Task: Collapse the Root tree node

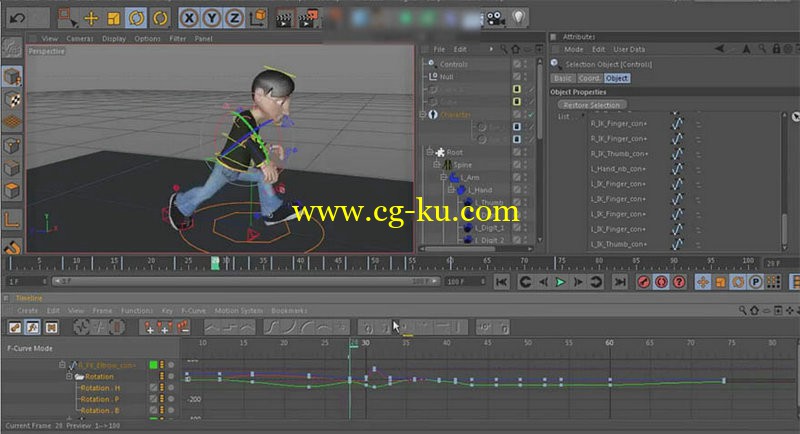Action: click(430, 151)
